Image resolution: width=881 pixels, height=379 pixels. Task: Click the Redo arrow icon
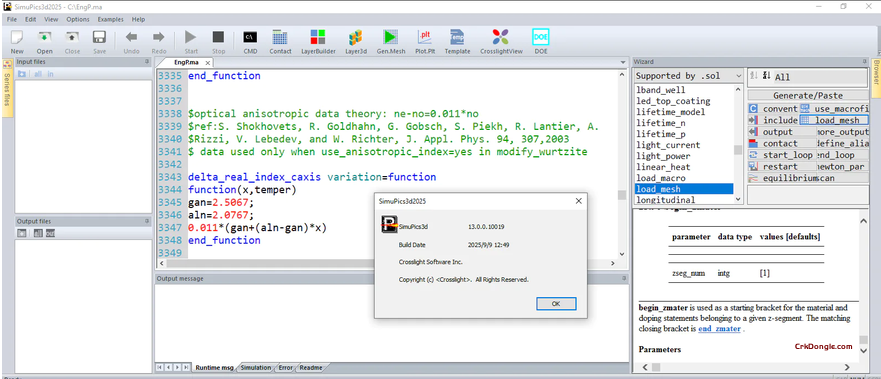pos(158,38)
